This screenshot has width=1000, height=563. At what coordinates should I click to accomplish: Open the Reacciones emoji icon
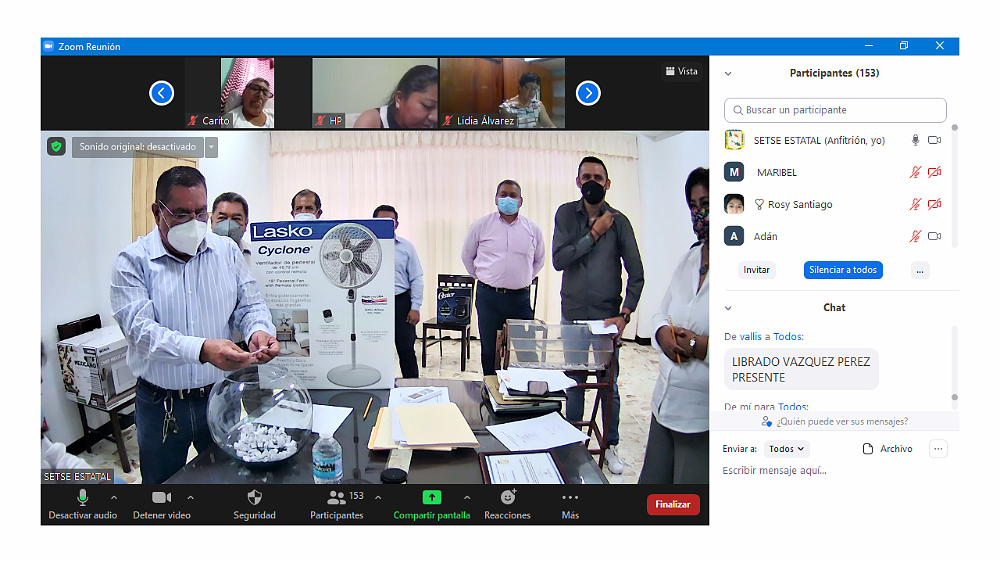tap(507, 497)
